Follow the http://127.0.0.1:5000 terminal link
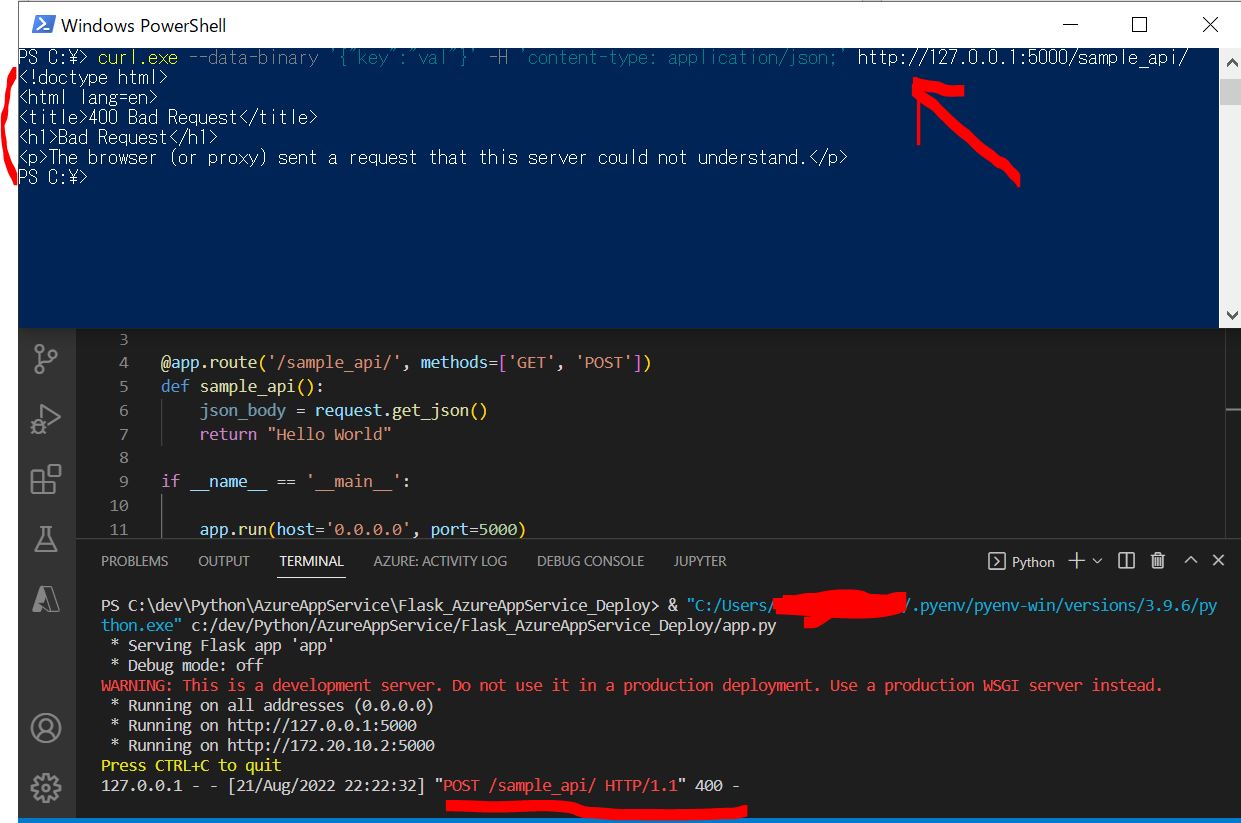 click(x=321, y=725)
